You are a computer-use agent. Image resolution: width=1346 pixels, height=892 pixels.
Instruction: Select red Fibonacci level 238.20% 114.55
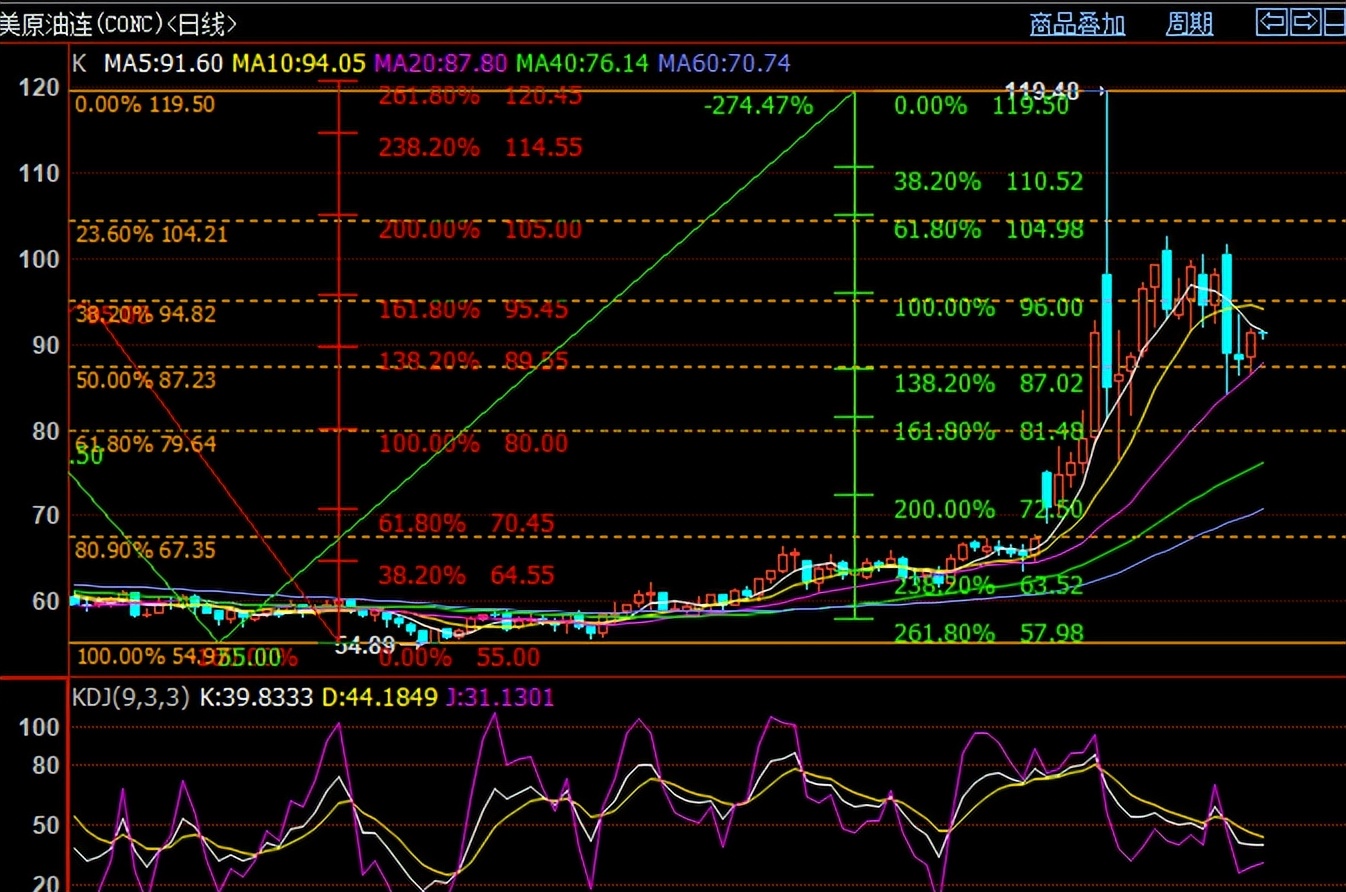pyautogui.click(x=480, y=148)
